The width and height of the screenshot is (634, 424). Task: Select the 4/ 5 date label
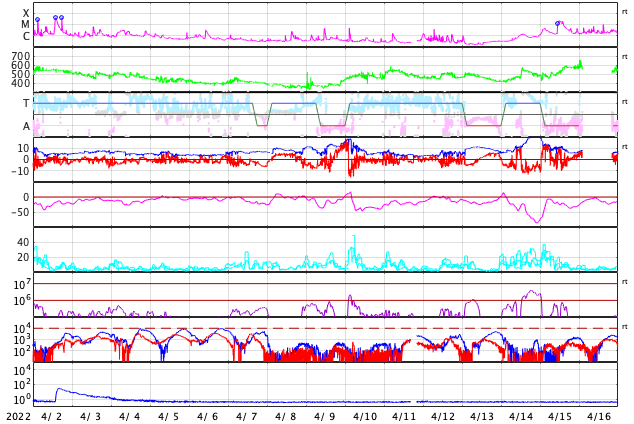click(169, 416)
